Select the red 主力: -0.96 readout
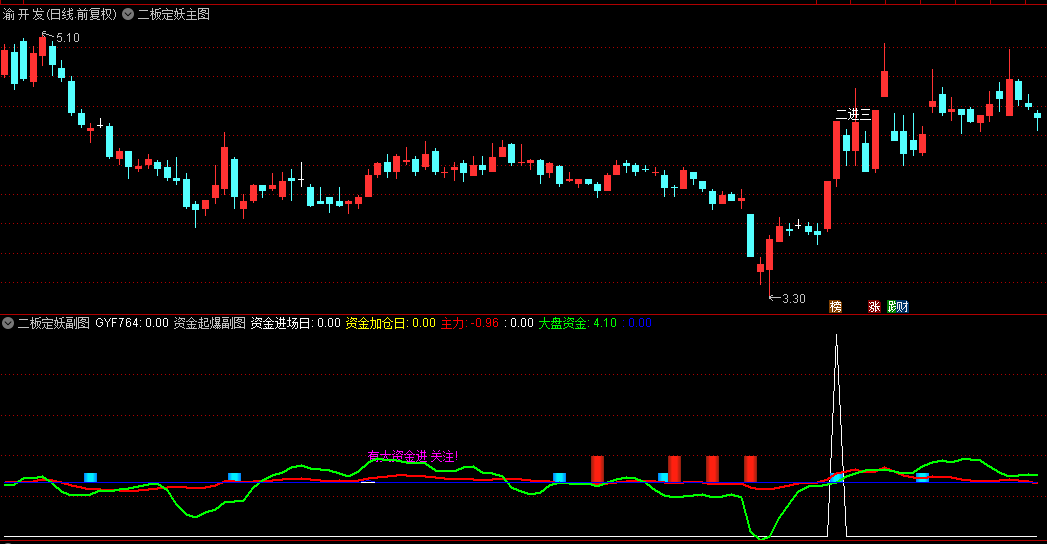Viewport: 1047px width, 544px height. coord(469,323)
